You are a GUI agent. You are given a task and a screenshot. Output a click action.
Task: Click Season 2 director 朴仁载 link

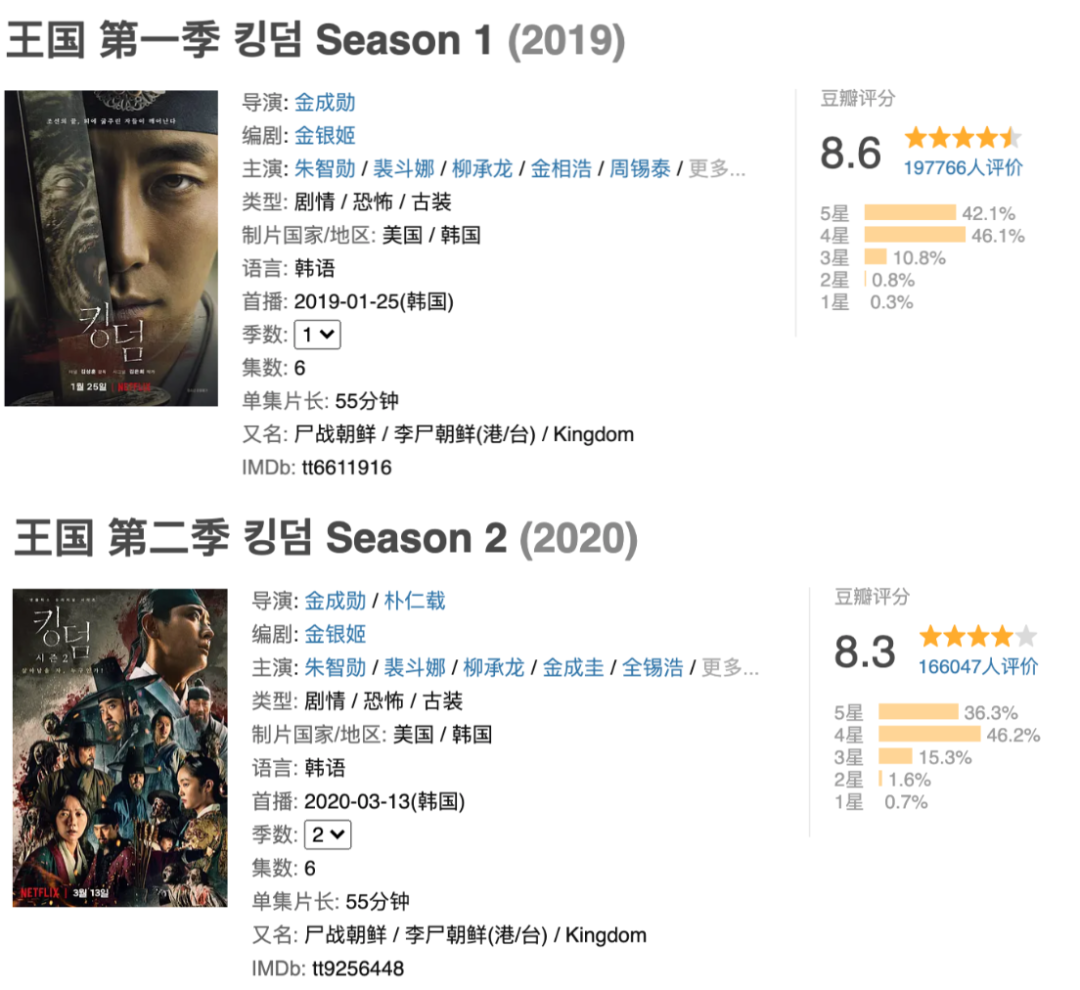(x=415, y=601)
